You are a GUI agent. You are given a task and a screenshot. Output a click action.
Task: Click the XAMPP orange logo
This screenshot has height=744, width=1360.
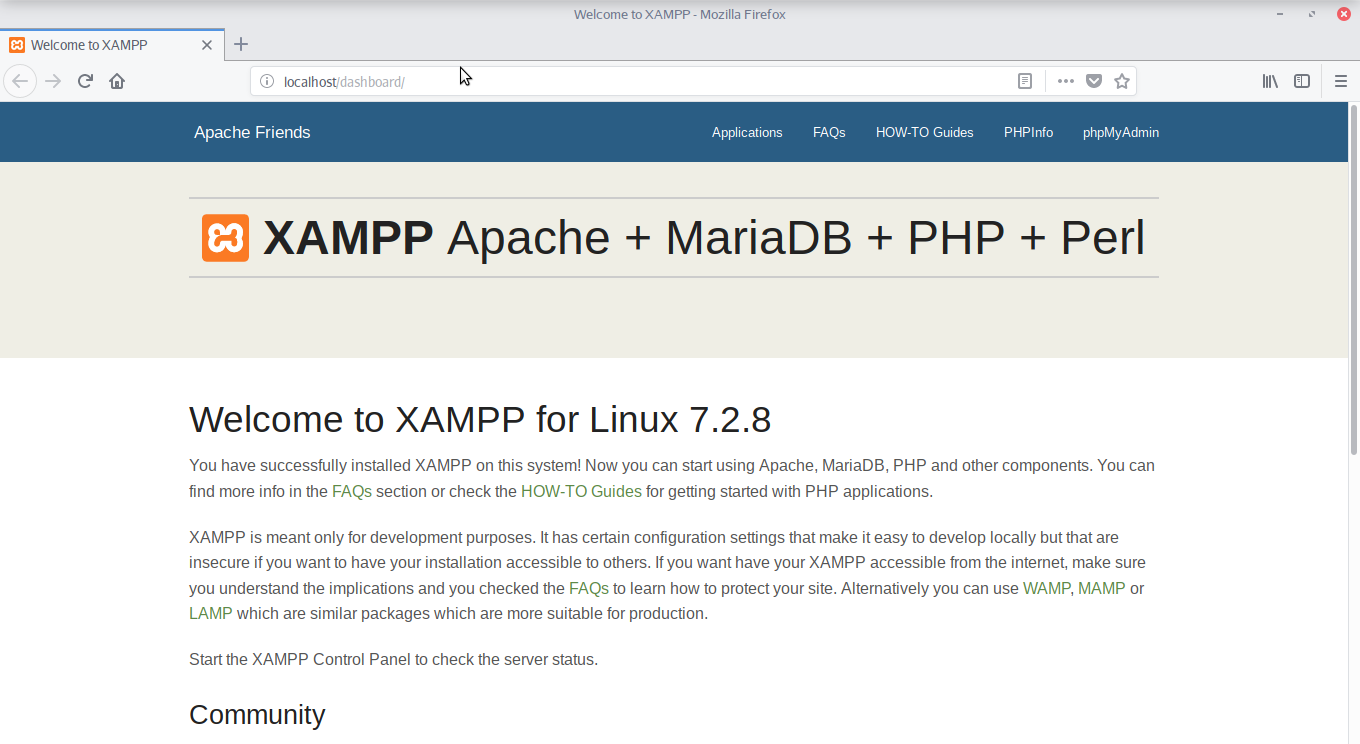tap(225, 238)
